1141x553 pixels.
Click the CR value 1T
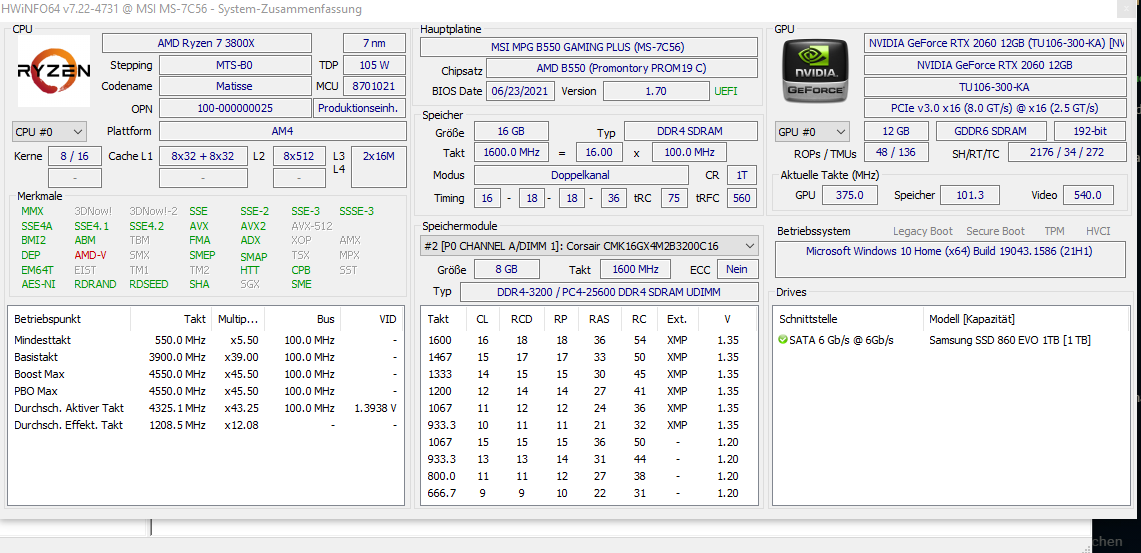[742, 175]
